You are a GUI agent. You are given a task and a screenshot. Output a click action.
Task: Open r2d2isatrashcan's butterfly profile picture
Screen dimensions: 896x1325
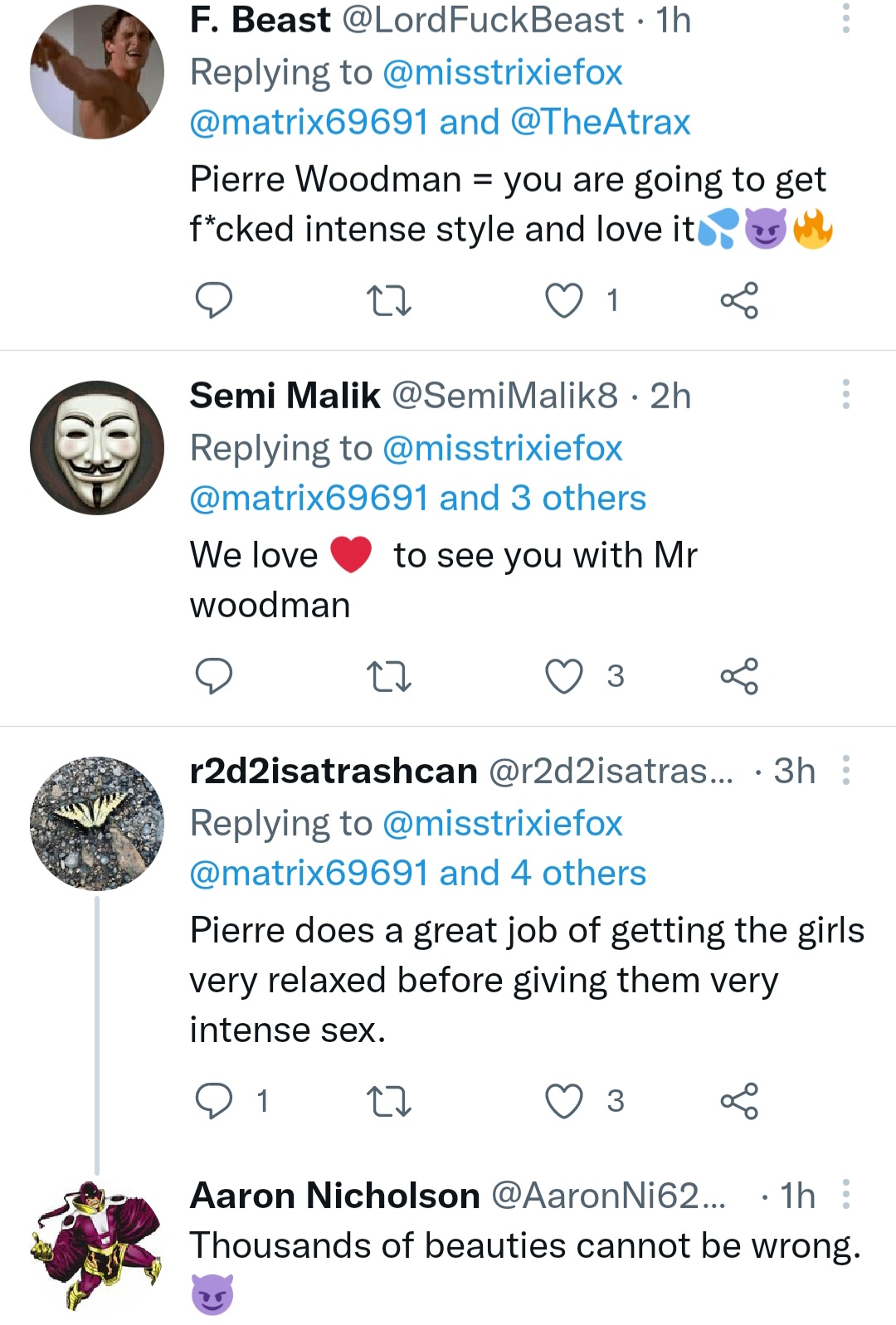pyautogui.click(x=97, y=823)
